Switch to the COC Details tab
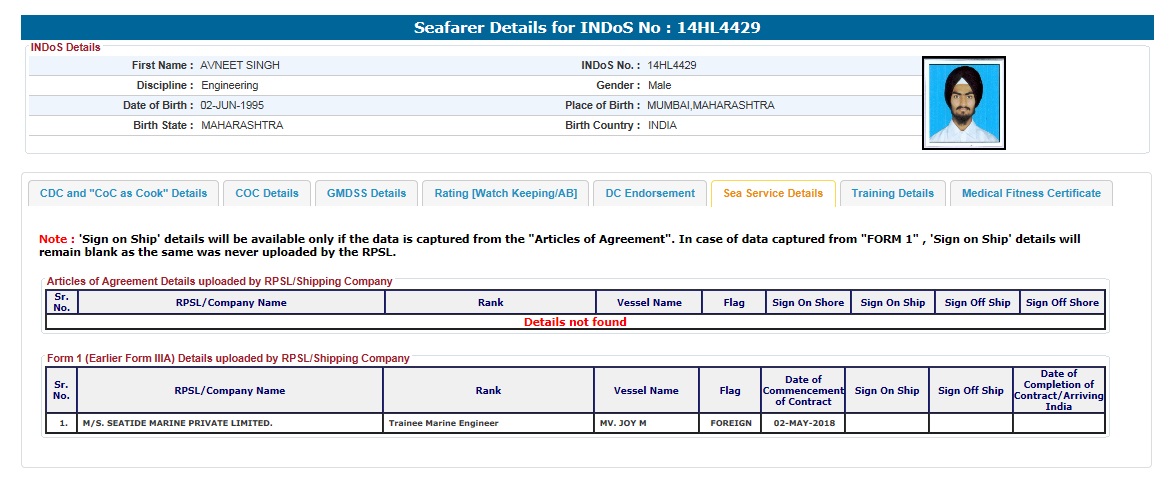 [x=267, y=193]
